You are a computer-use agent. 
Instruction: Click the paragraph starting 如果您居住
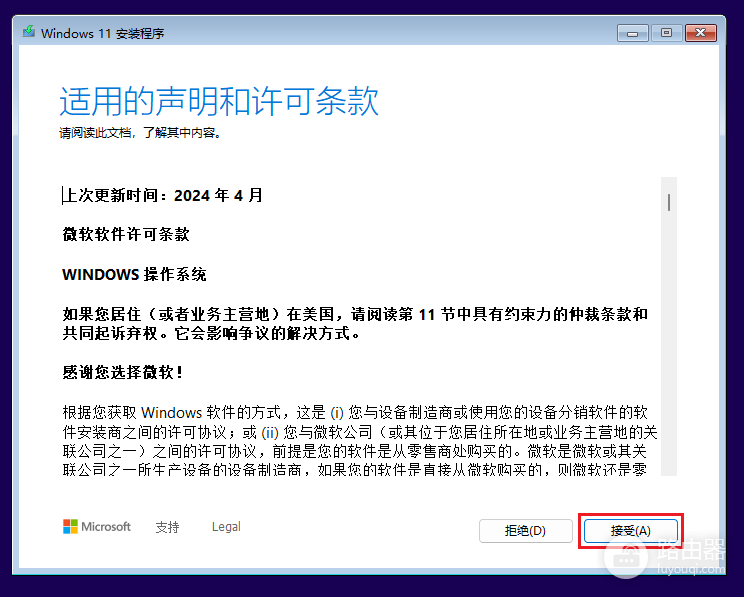tap(355, 324)
